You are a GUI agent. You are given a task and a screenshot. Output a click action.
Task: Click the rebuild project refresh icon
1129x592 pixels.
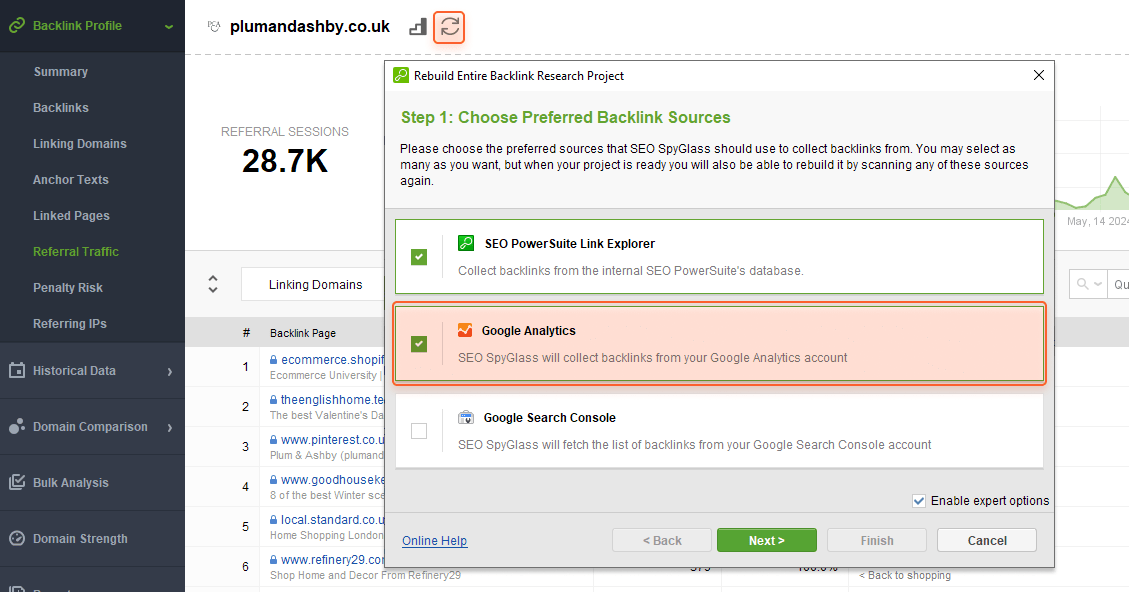[449, 27]
